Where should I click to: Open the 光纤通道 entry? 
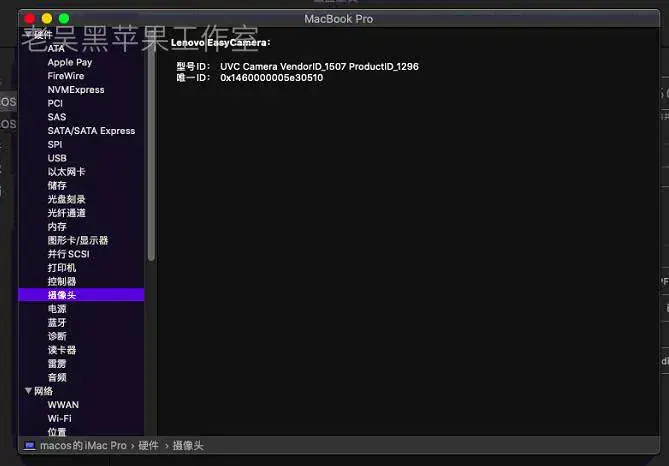tap(67, 213)
